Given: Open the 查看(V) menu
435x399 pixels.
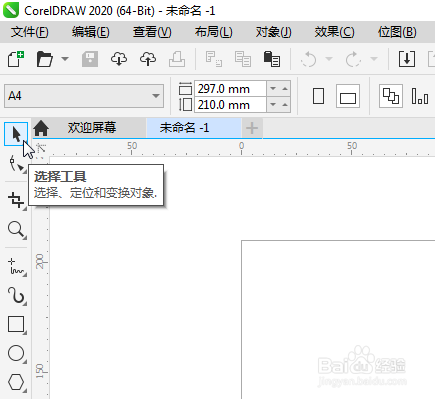Looking at the screenshot, I should click(152, 32).
